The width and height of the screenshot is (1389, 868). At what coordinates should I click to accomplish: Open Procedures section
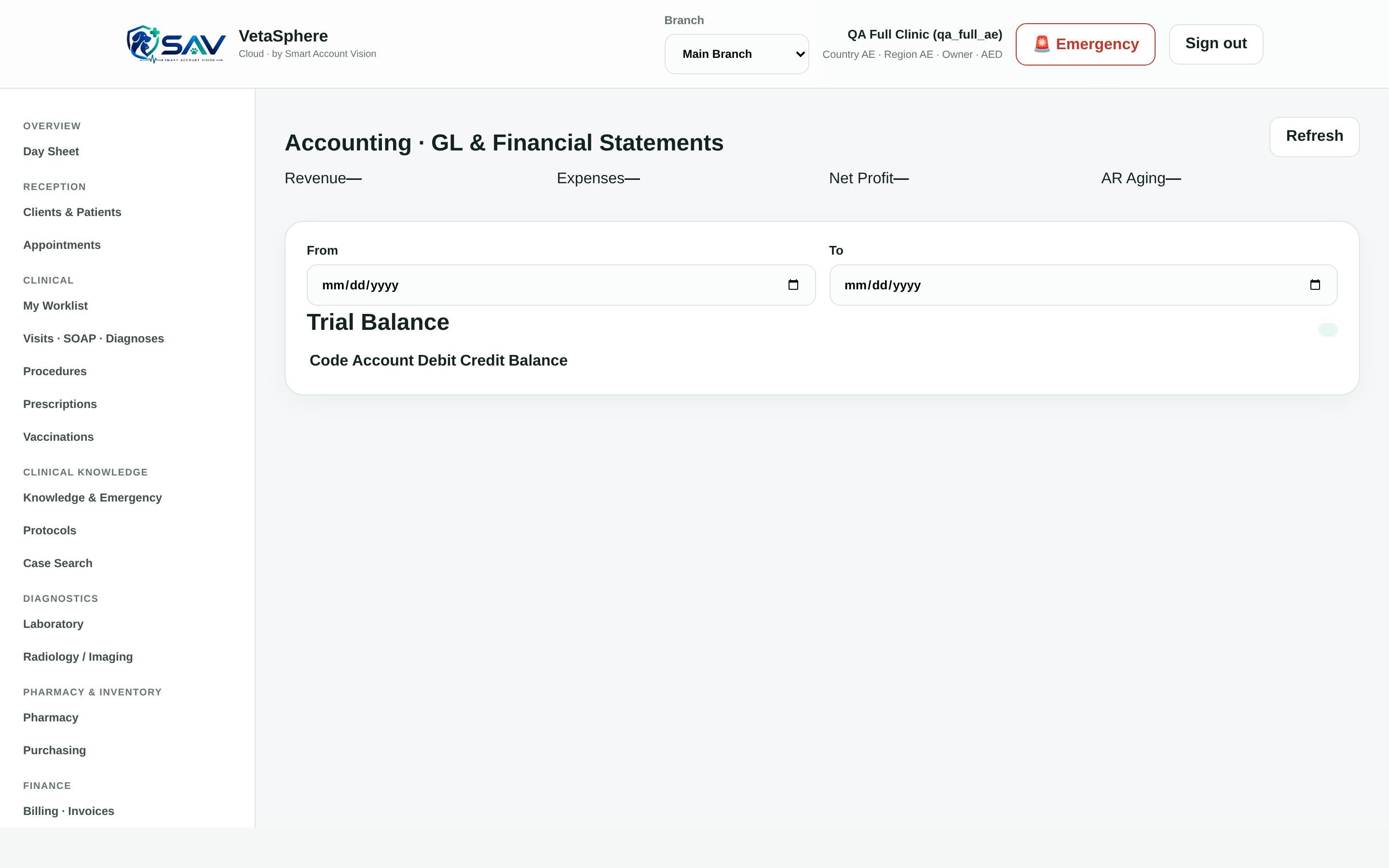[54, 371]
